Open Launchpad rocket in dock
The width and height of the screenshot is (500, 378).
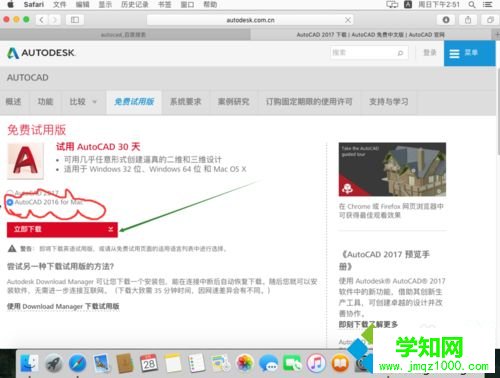[54, 363]
